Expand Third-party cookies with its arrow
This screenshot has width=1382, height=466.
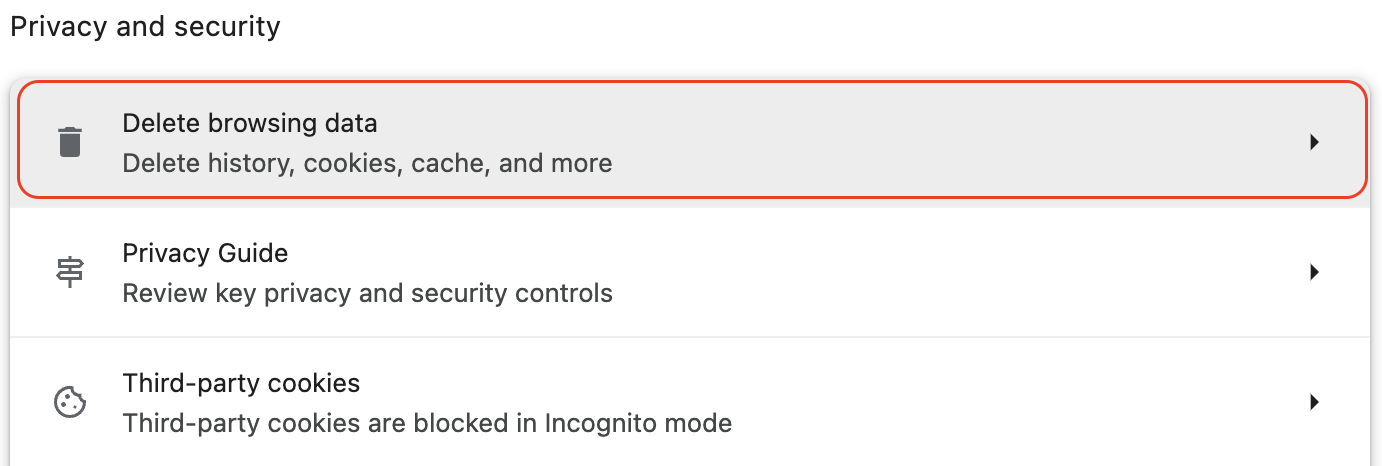(1315, 402)
